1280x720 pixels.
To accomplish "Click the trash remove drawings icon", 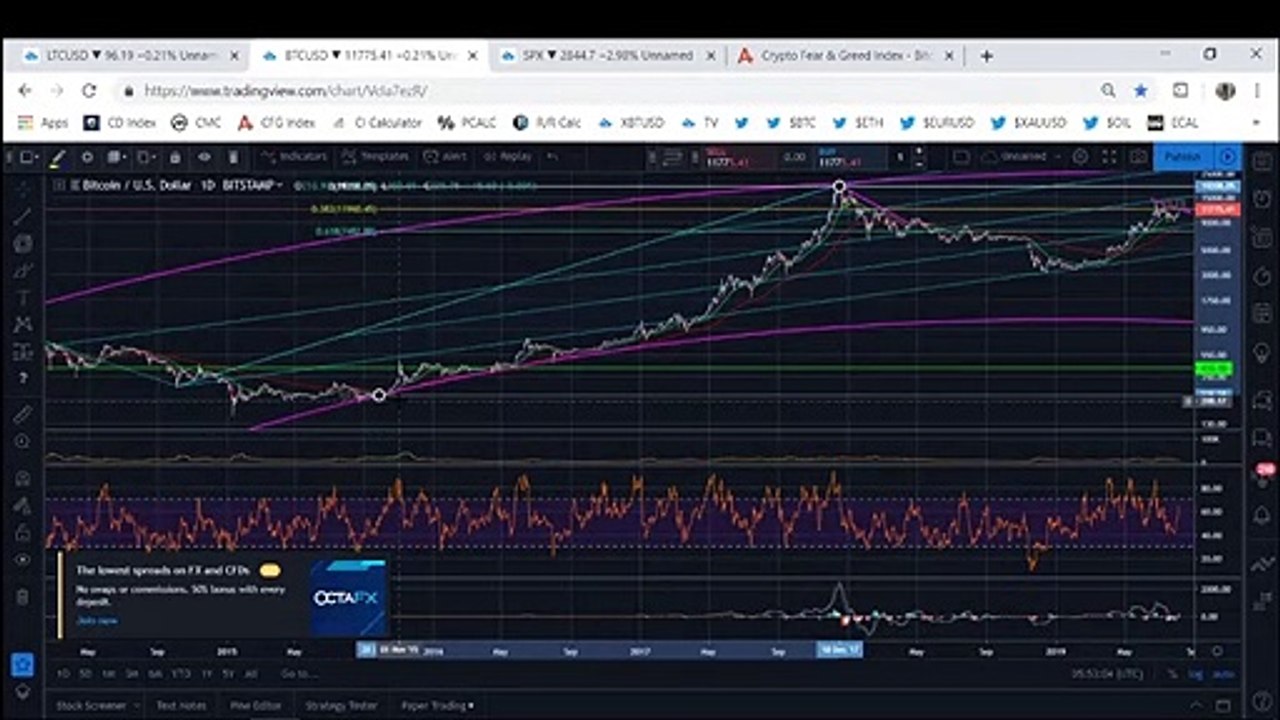I will [x=233, y=157].
